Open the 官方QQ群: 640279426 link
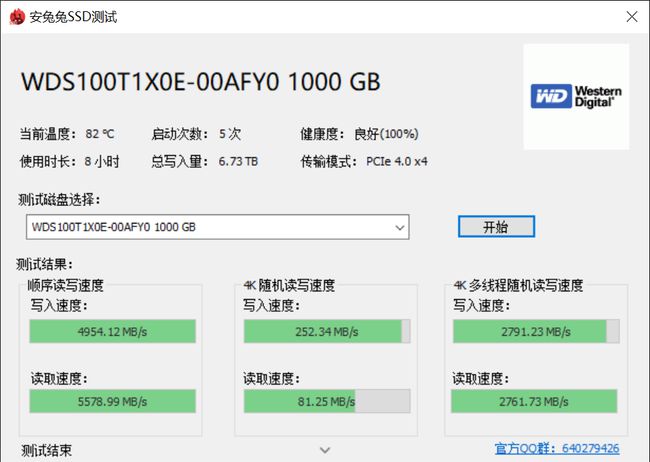Viewport: 650px width, 462px height. click(x=557, y=448)
